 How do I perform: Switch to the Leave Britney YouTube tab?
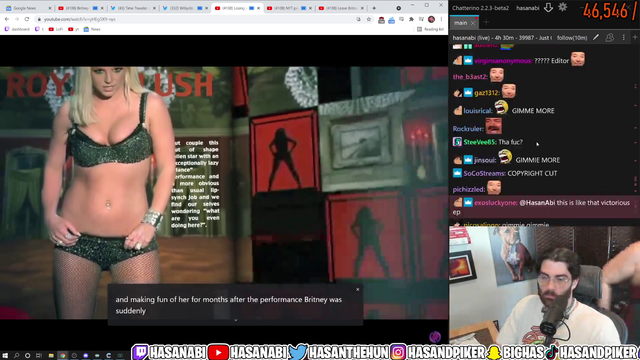(341, 8)
